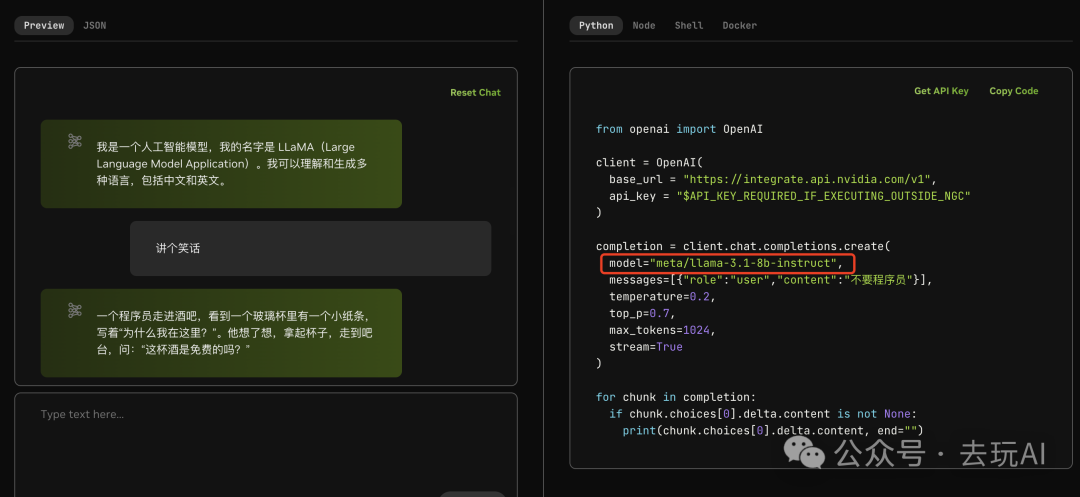Select the Shell code tab
1080x497 pixels.
coord(689,25)
